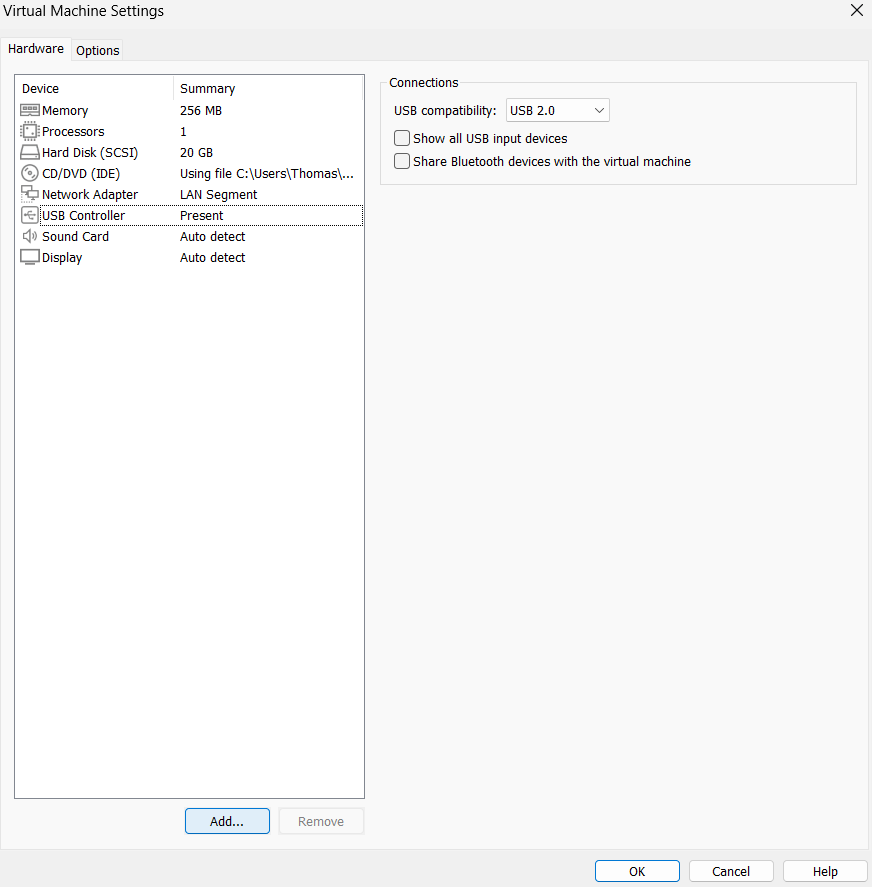872x887 pixels.
Task: Click the Add... button
Action: point(227,821)
